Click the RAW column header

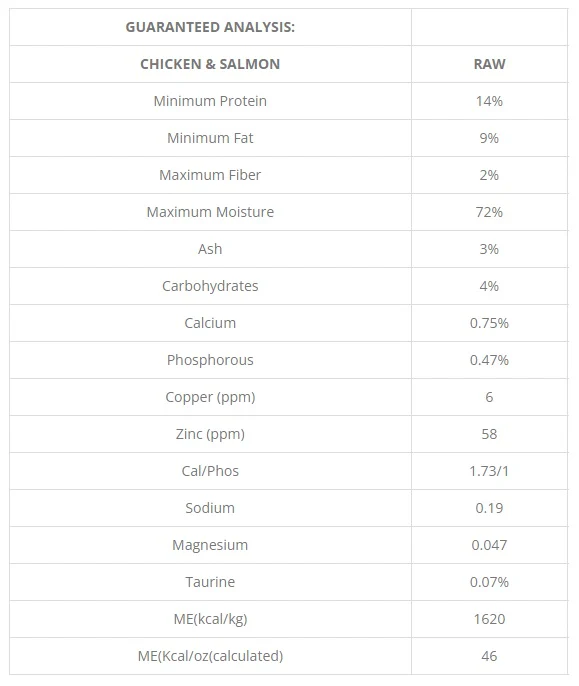click(489, 64)
